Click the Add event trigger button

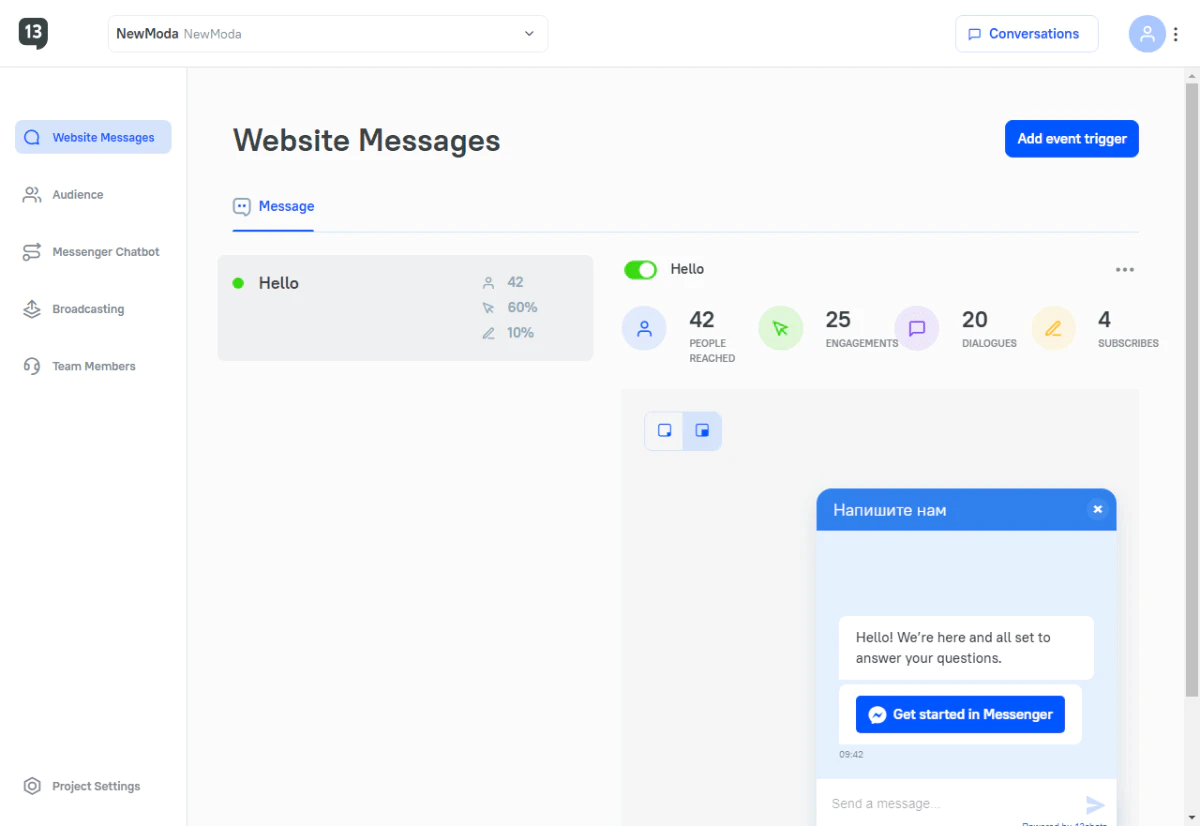(1072, 139)
